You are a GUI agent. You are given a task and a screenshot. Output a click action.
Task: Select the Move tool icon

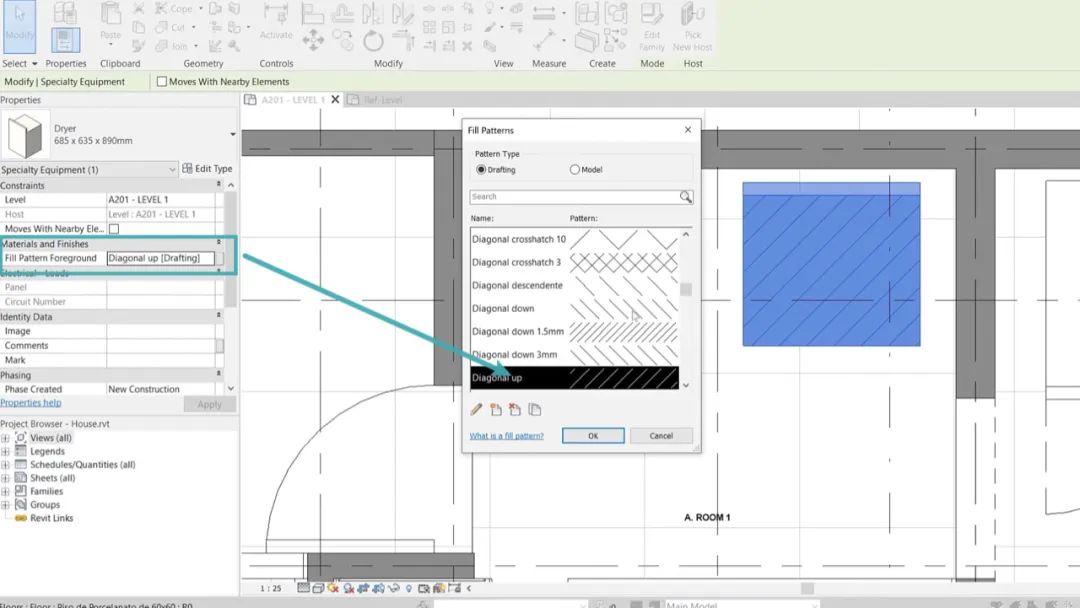(x=313, y=41)
